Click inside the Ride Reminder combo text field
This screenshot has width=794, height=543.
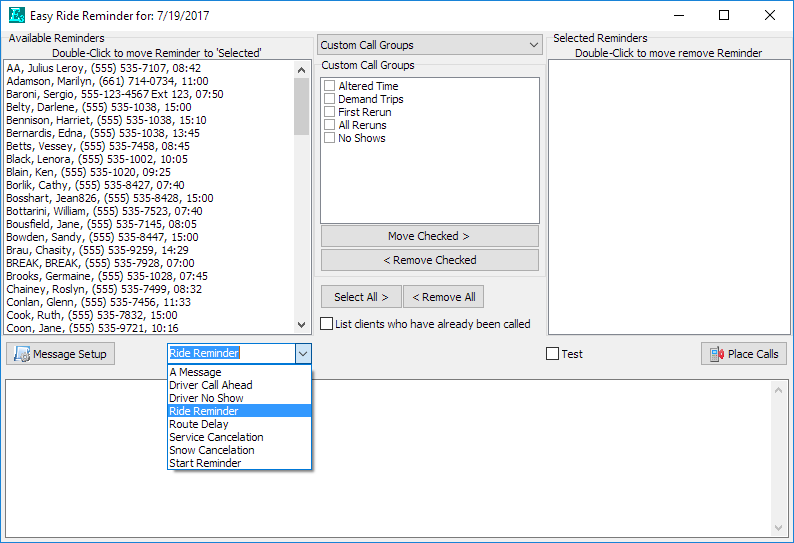(x=231, y=354)
